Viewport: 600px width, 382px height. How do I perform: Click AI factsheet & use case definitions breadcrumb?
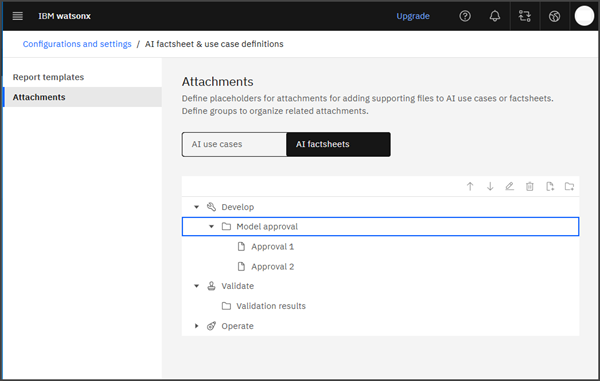coord(214,44)
